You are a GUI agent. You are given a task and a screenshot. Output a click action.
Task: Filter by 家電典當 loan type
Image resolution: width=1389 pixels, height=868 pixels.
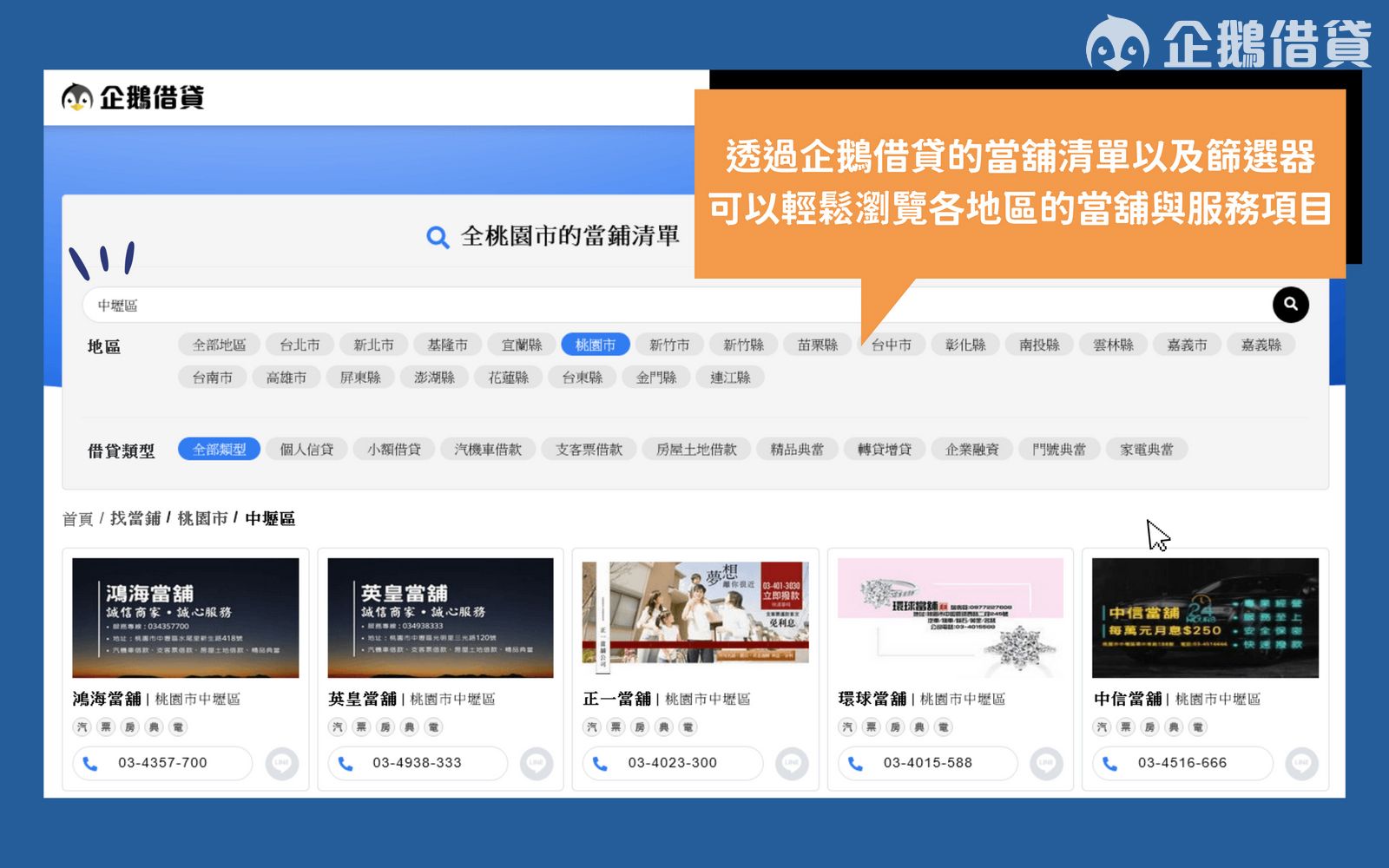click(x=1147, y=449)
